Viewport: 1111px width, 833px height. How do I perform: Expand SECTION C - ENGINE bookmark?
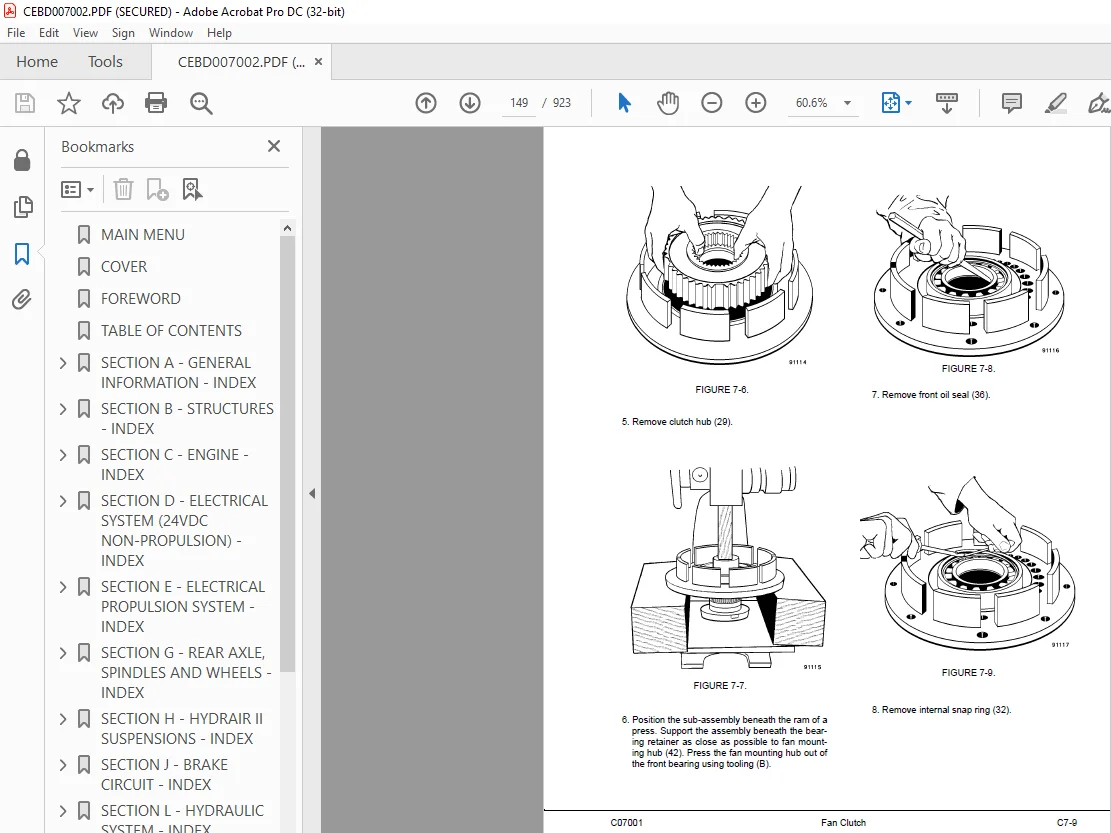pos(63,455)
